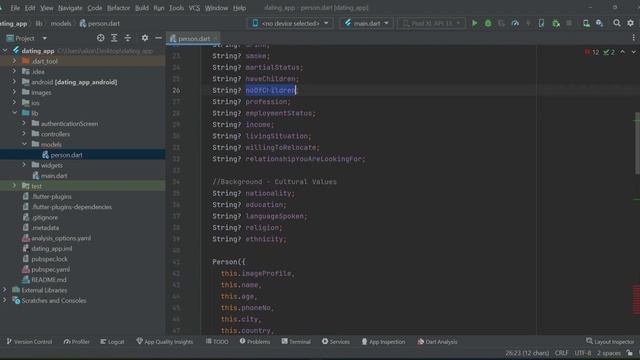Click read-only lock icon in status bar
The image size is (640, 360).
click(x=630, y=353)
